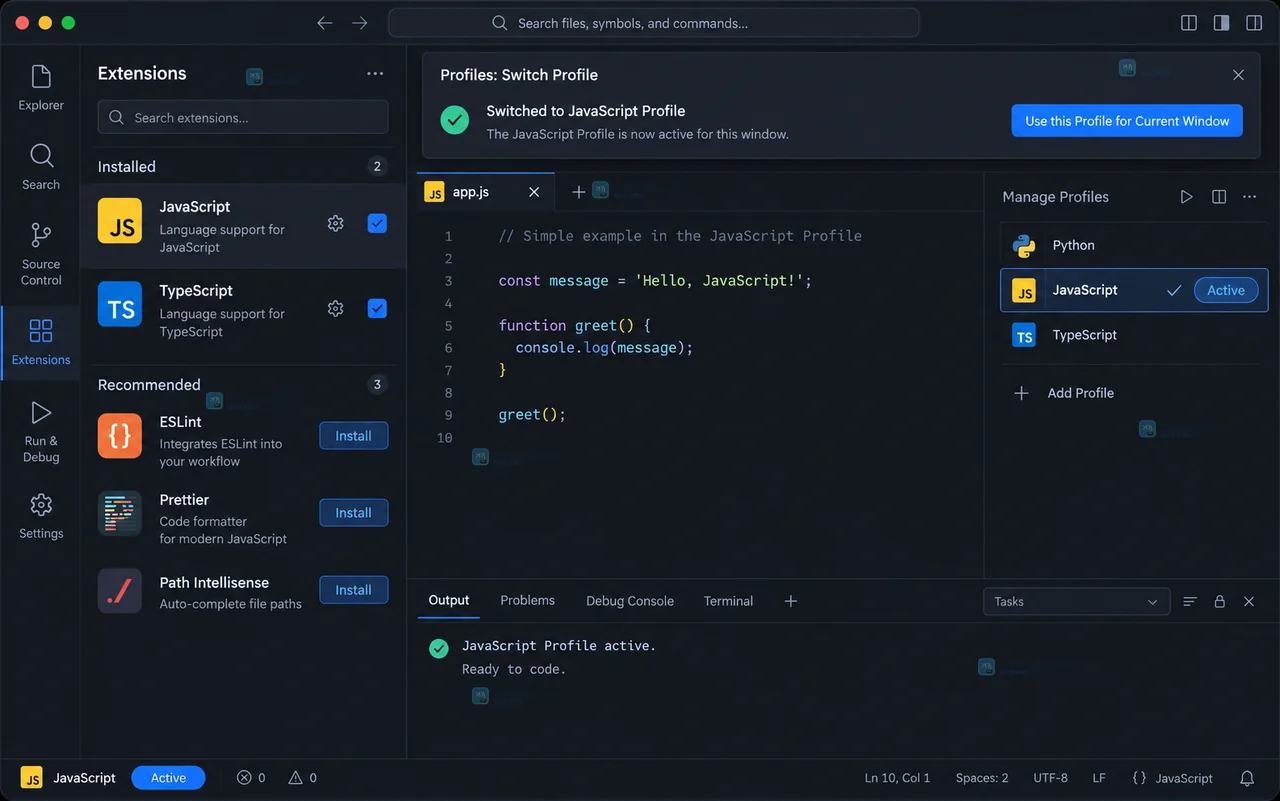1280x801 pixels.
Task: Run from Manage Profiles play icon
Action: coord(1186,197)
